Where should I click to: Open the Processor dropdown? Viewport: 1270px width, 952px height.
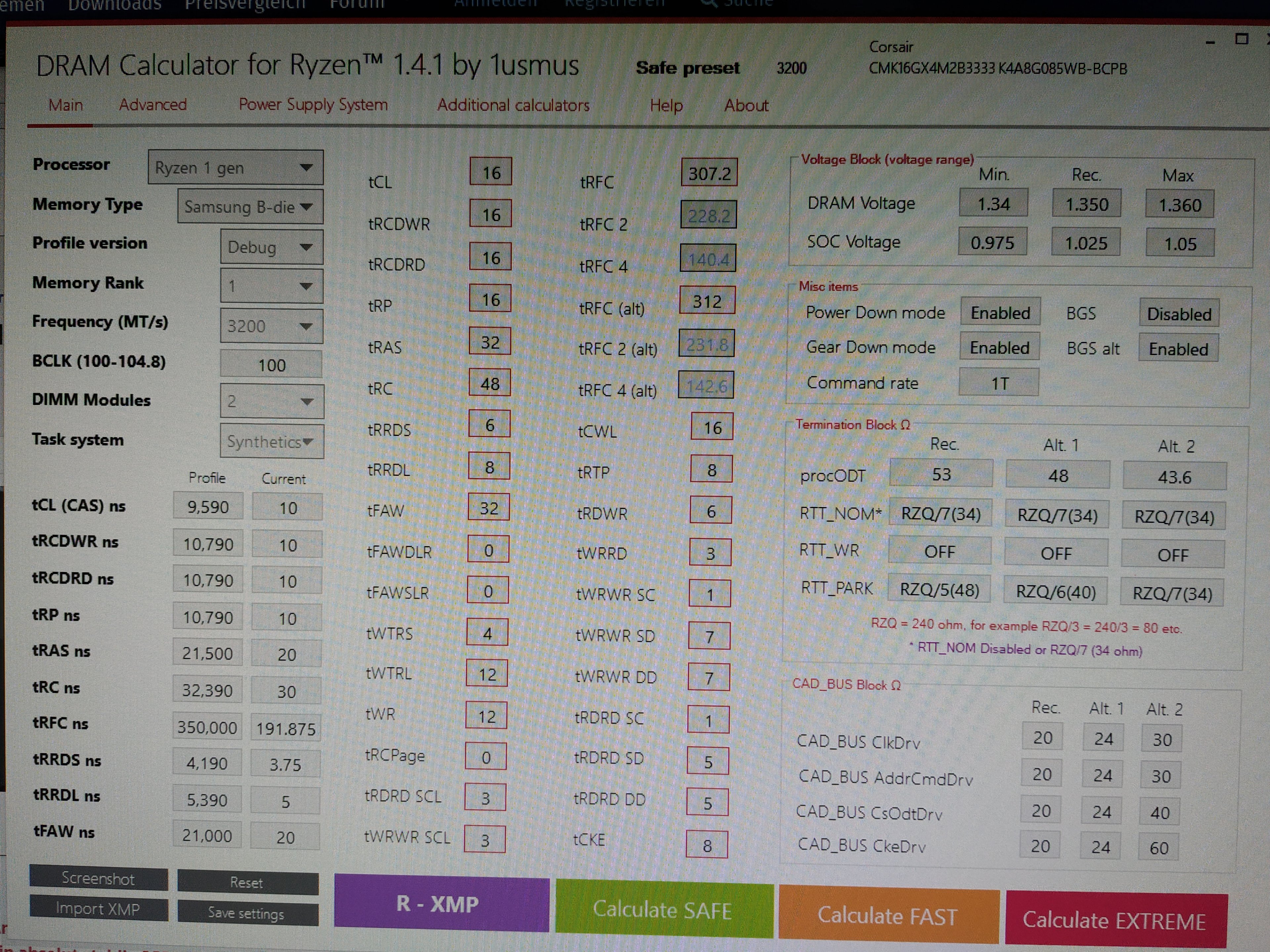[235, 168]
